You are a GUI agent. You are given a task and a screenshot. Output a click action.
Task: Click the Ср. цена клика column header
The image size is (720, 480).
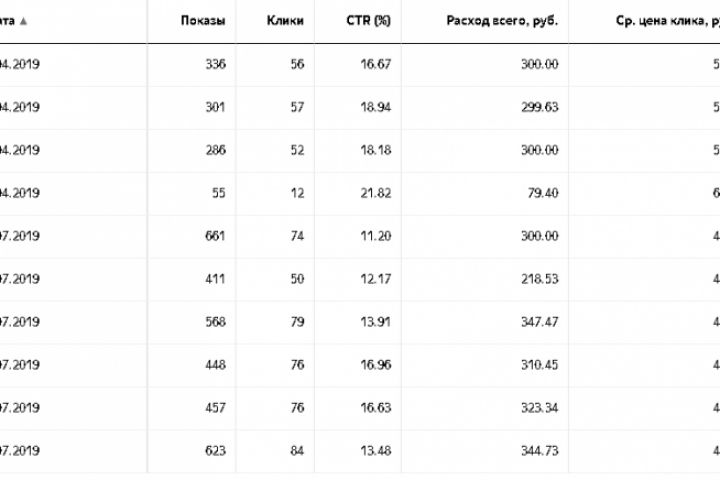coord(666,21)
